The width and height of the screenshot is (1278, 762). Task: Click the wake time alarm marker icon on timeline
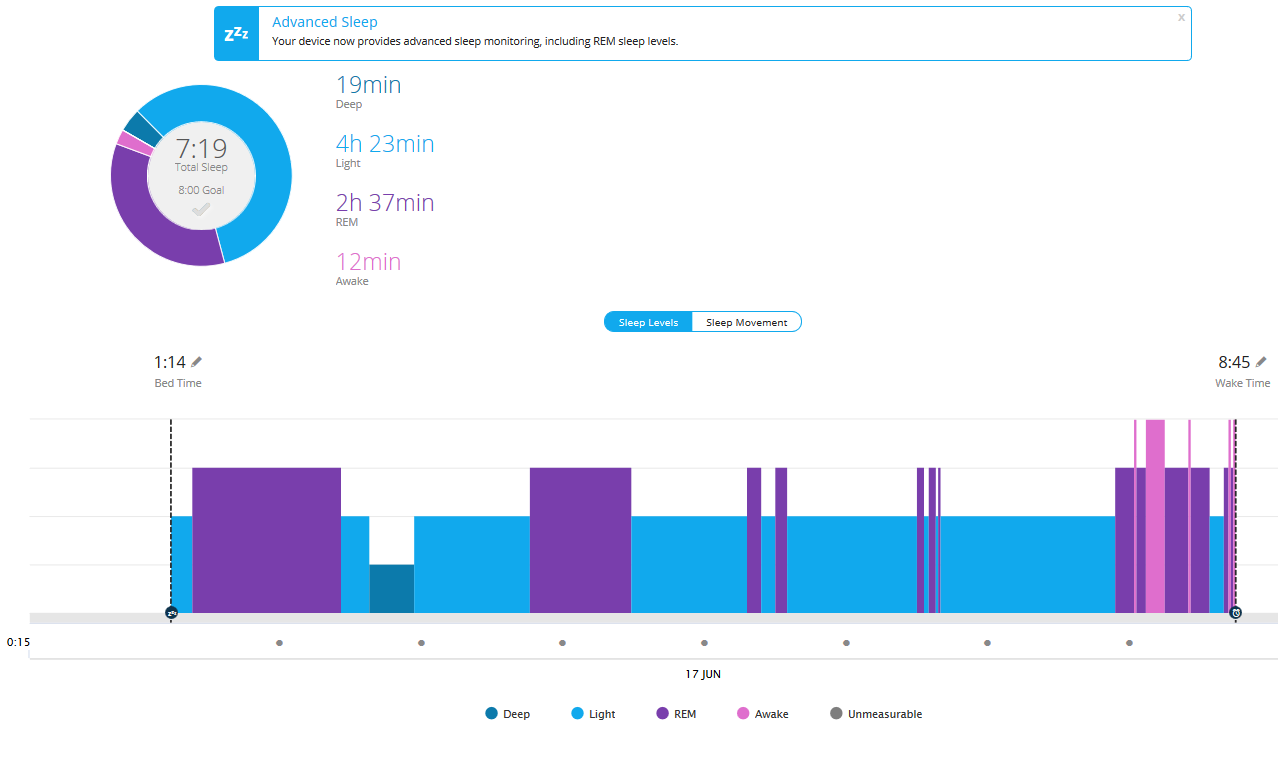coord(1236,612)
